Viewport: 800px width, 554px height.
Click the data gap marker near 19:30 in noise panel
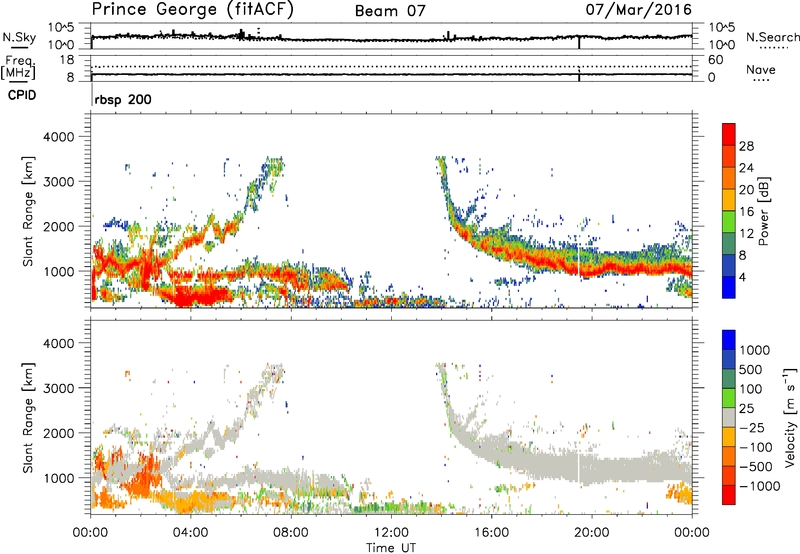click(x=579, y=42)
